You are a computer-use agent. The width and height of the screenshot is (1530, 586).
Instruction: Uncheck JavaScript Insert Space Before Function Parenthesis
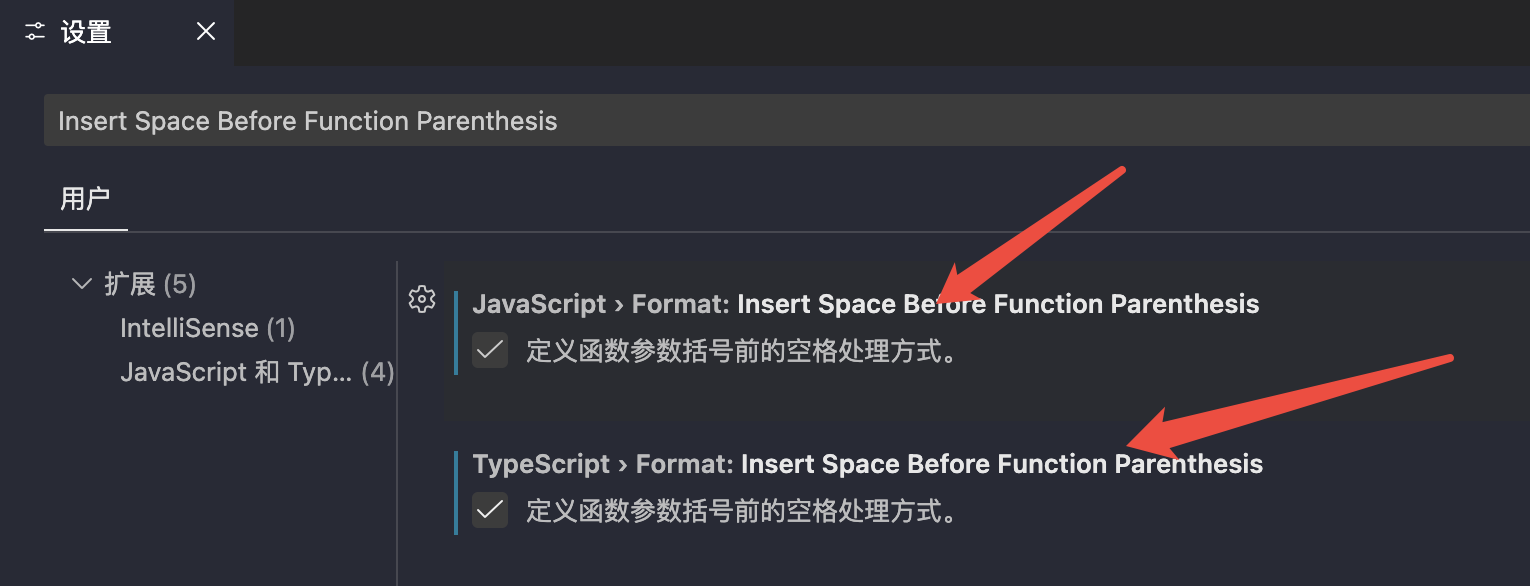coord(490,351)
